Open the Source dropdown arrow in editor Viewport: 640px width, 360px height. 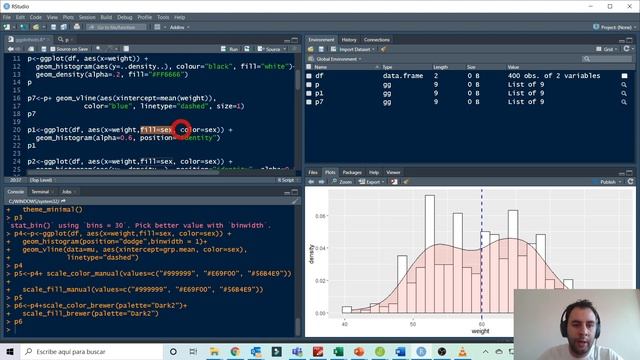[x=284, y=49]
